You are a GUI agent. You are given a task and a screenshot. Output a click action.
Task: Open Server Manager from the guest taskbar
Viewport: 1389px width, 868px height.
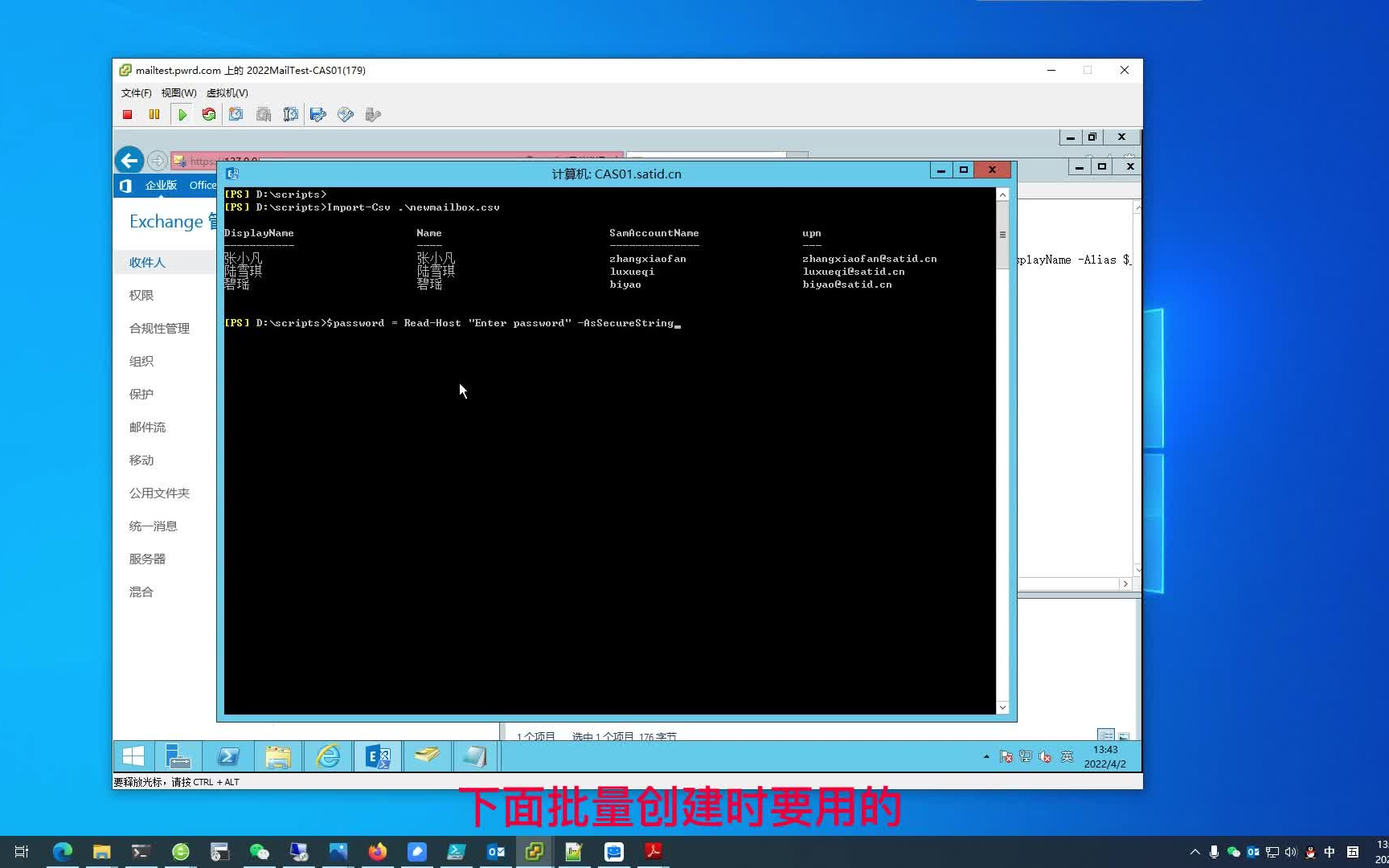click(x=178, y=756)
